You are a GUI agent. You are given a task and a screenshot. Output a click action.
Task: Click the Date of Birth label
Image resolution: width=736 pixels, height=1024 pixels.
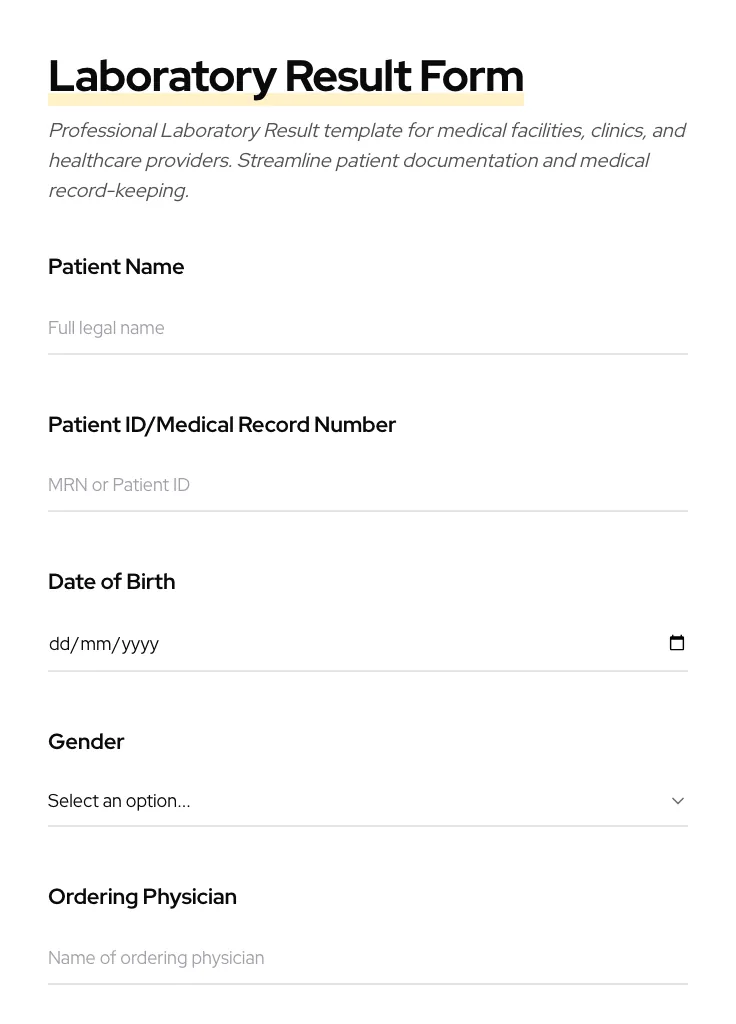point(111,582)
